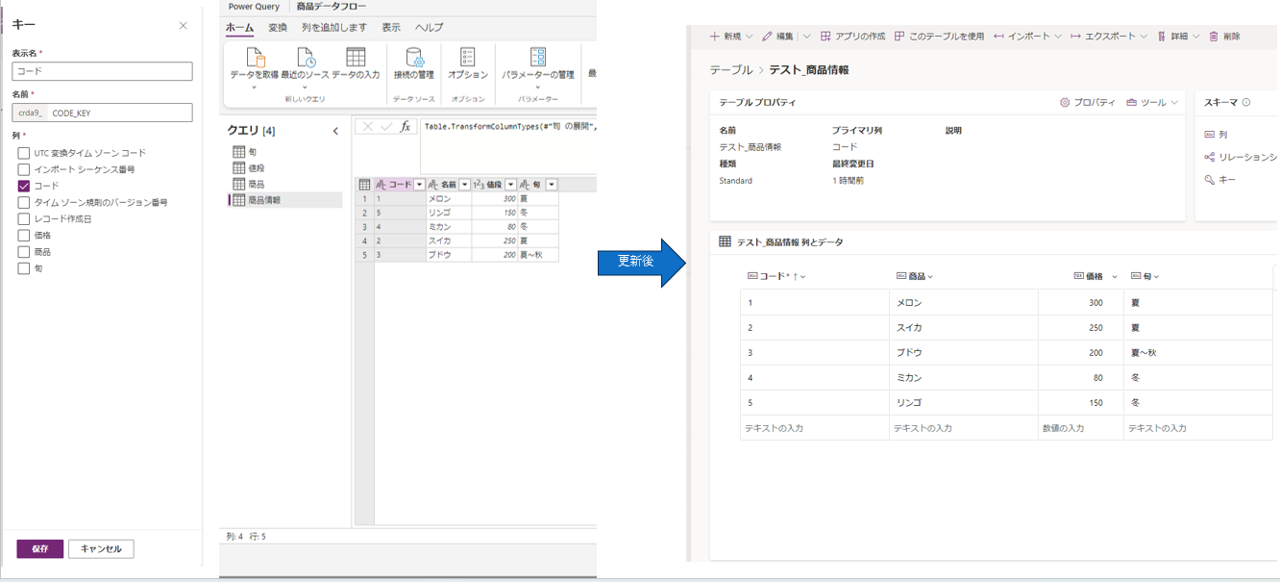1280x582 pixels.
Task: Open パラメーターの管理 in the ribbon
Action: (540, 63)
